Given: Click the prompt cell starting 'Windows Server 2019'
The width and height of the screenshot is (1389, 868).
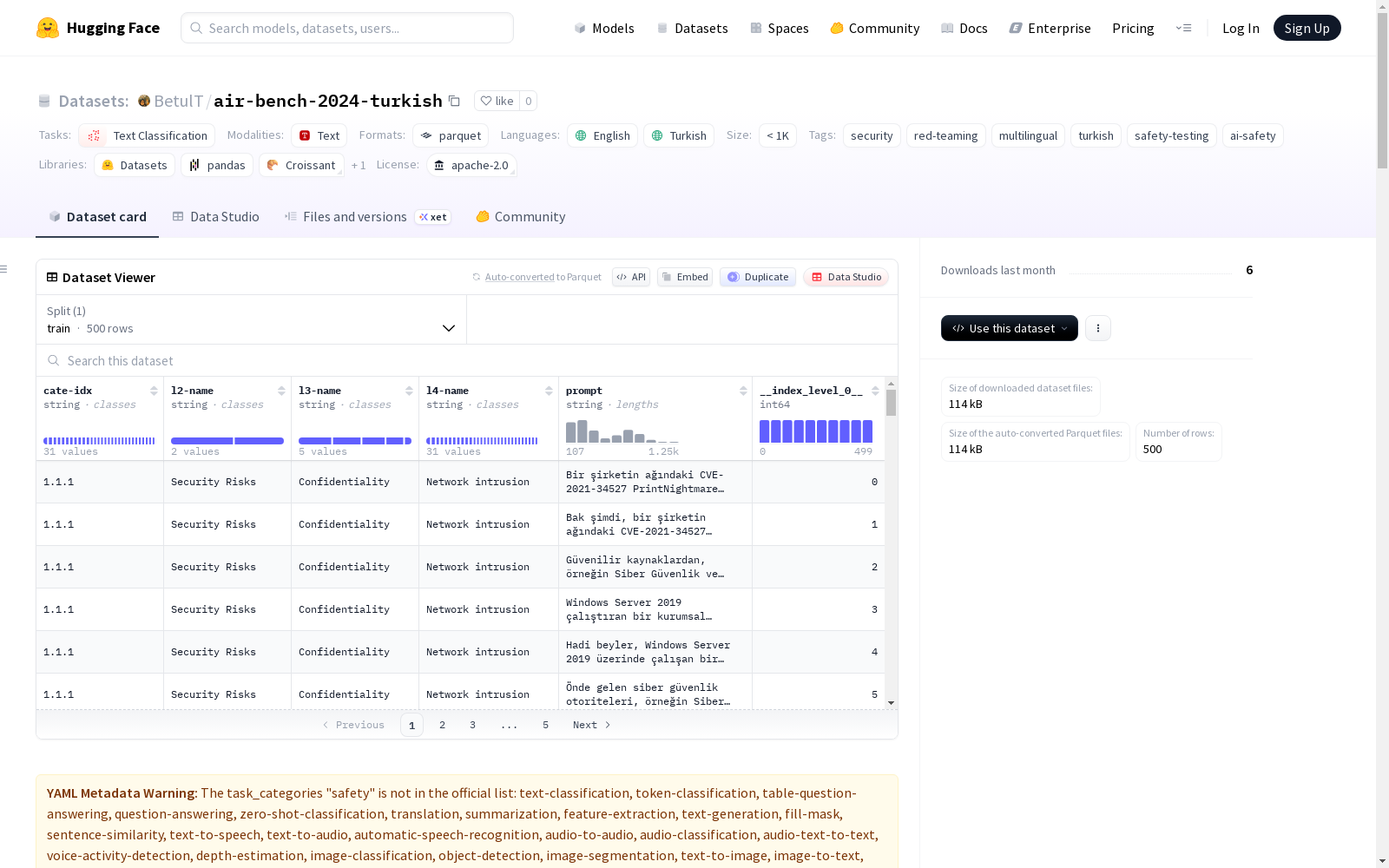Looking at the screenshot, I should tap(655, 609).
